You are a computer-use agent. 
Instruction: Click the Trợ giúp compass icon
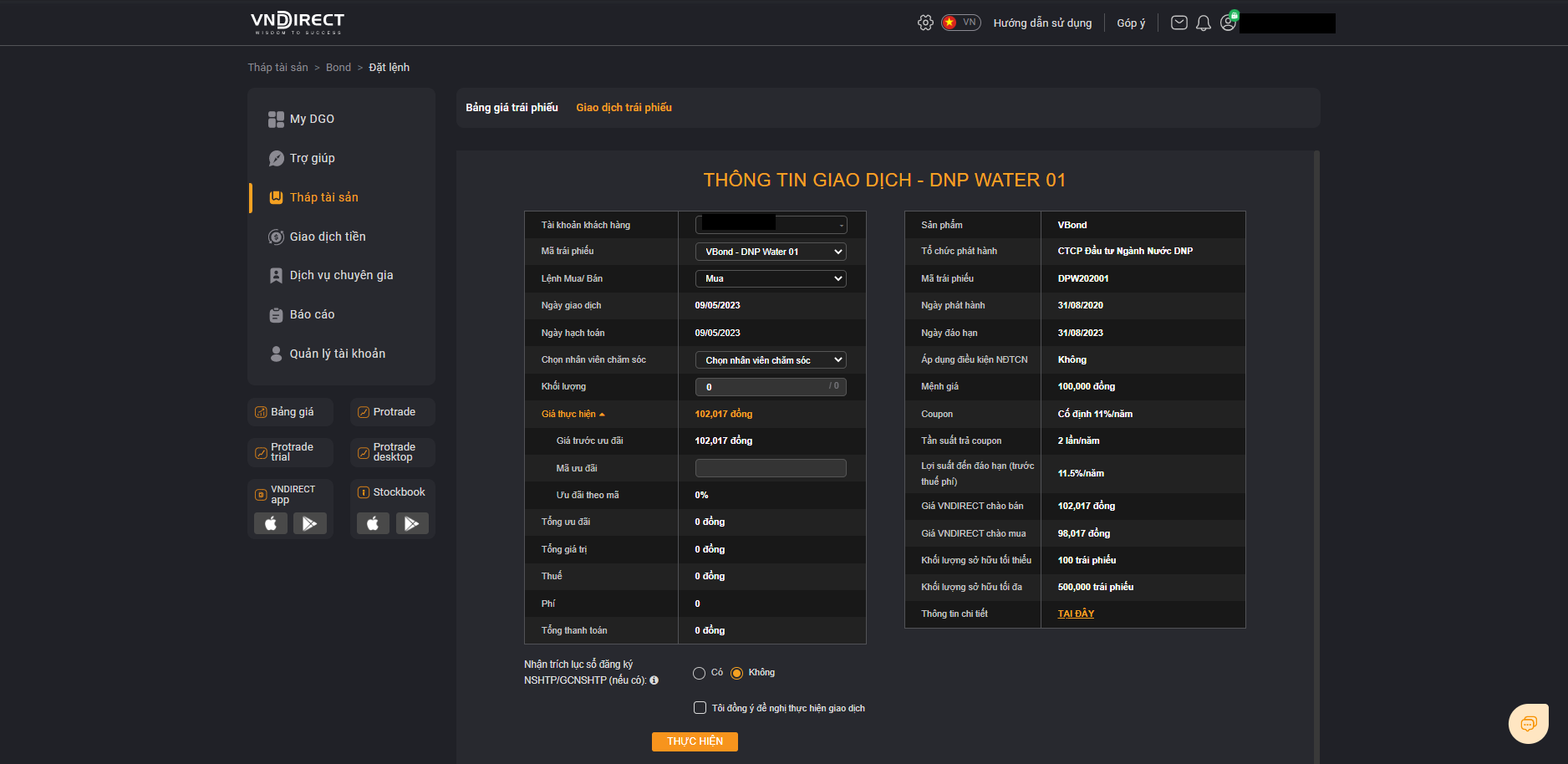(276, 159)
